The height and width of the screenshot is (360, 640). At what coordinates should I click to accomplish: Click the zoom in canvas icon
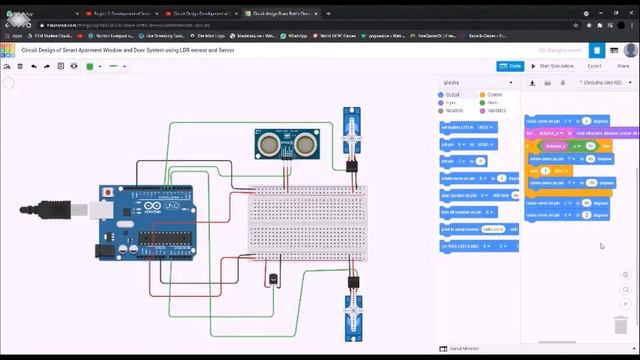tap(625, 275)
